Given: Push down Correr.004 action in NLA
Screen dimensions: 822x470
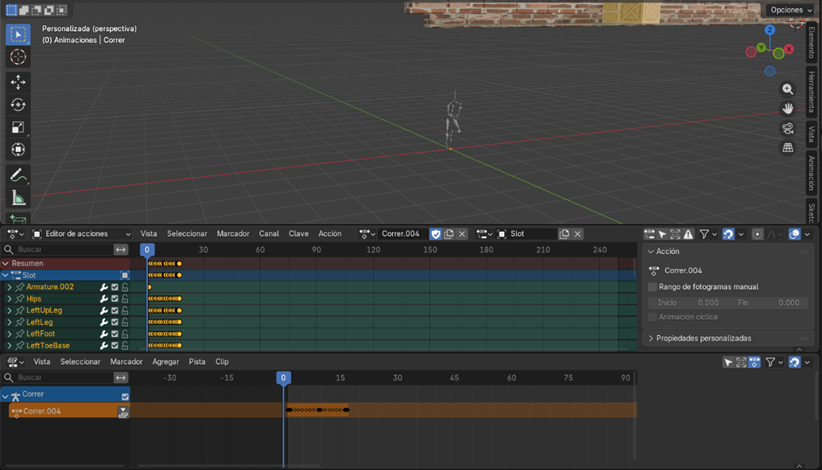Looking at the screenshot, I should [x=123, y=412].
